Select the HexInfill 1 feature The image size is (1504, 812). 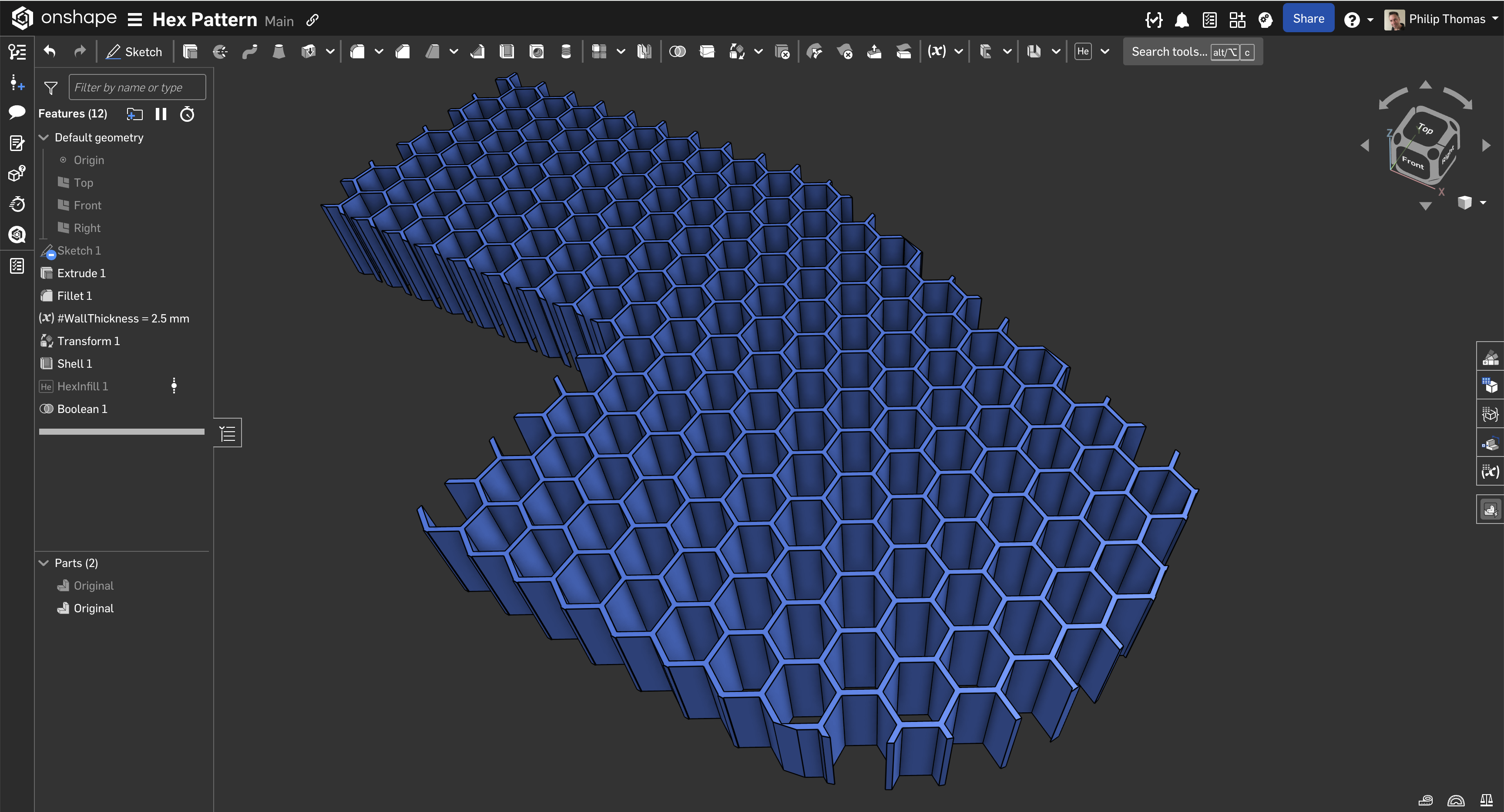(x=82, y=386)
